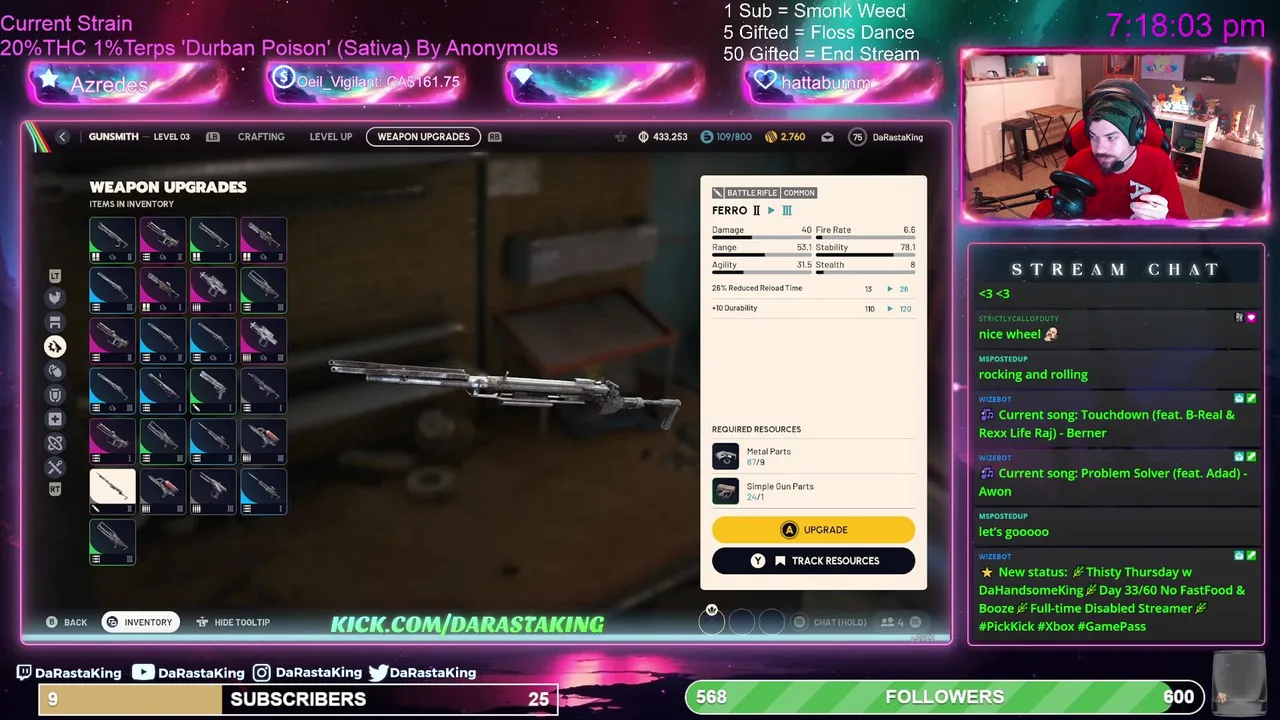
Task: Select the bandage category icon in sidebar
Action: coord(55,443)
